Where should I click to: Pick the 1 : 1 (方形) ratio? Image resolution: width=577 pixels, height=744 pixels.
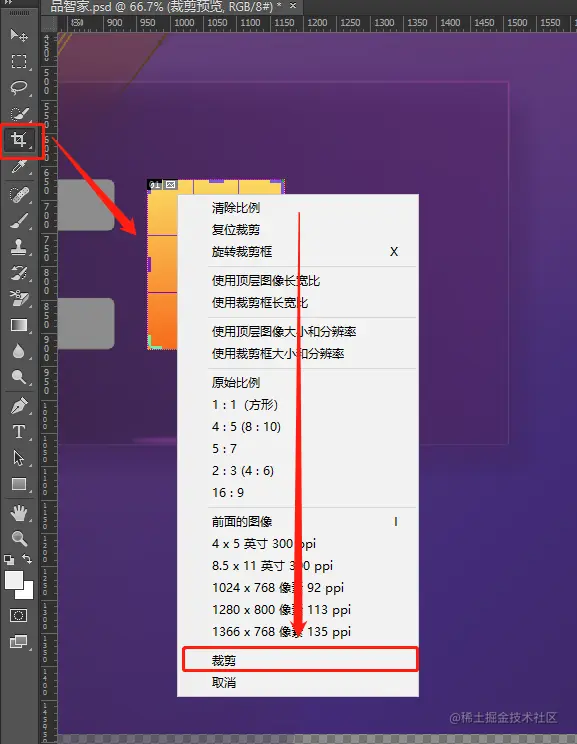[x=298, y=405]
